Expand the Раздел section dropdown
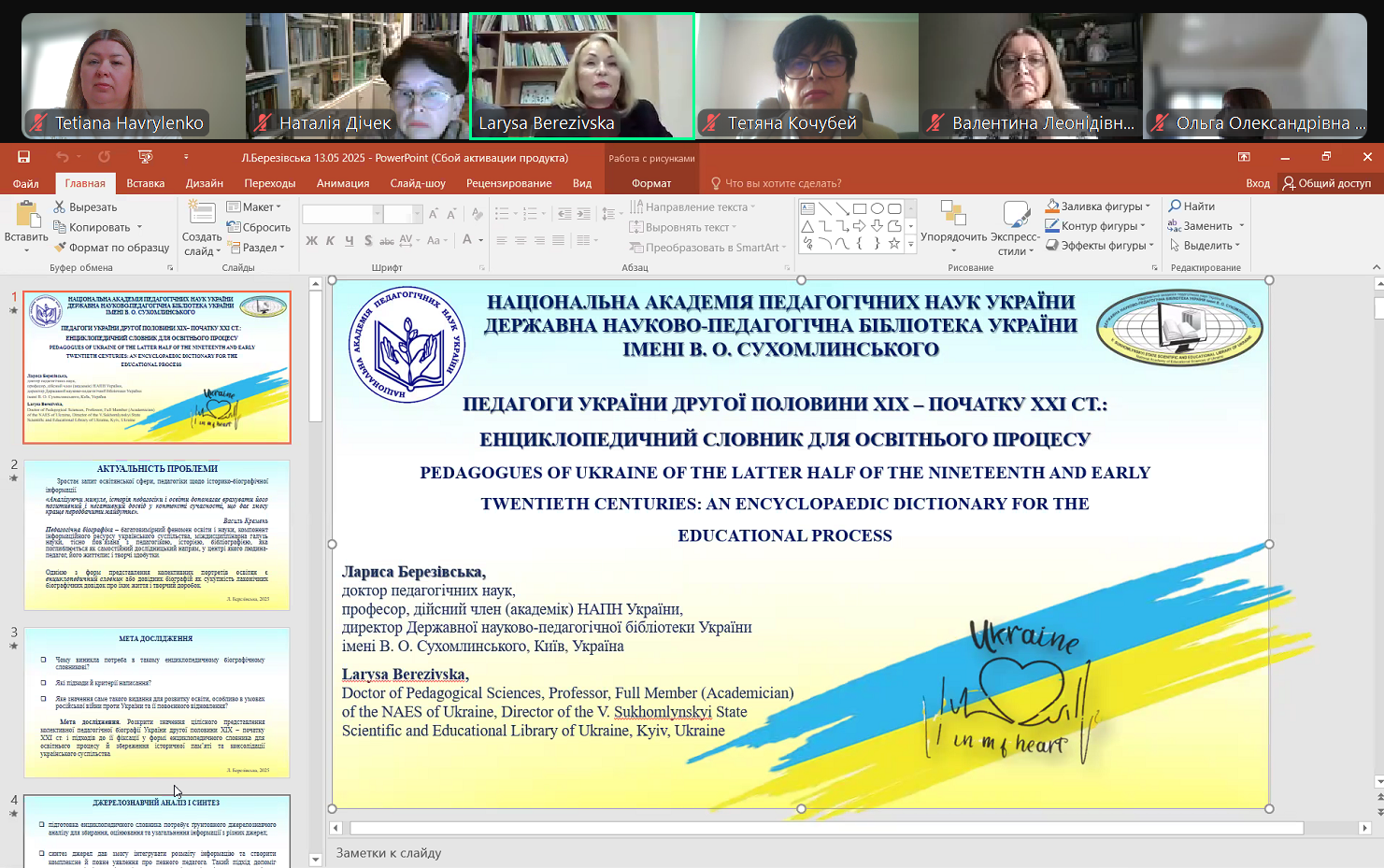 tap(256, 248)
